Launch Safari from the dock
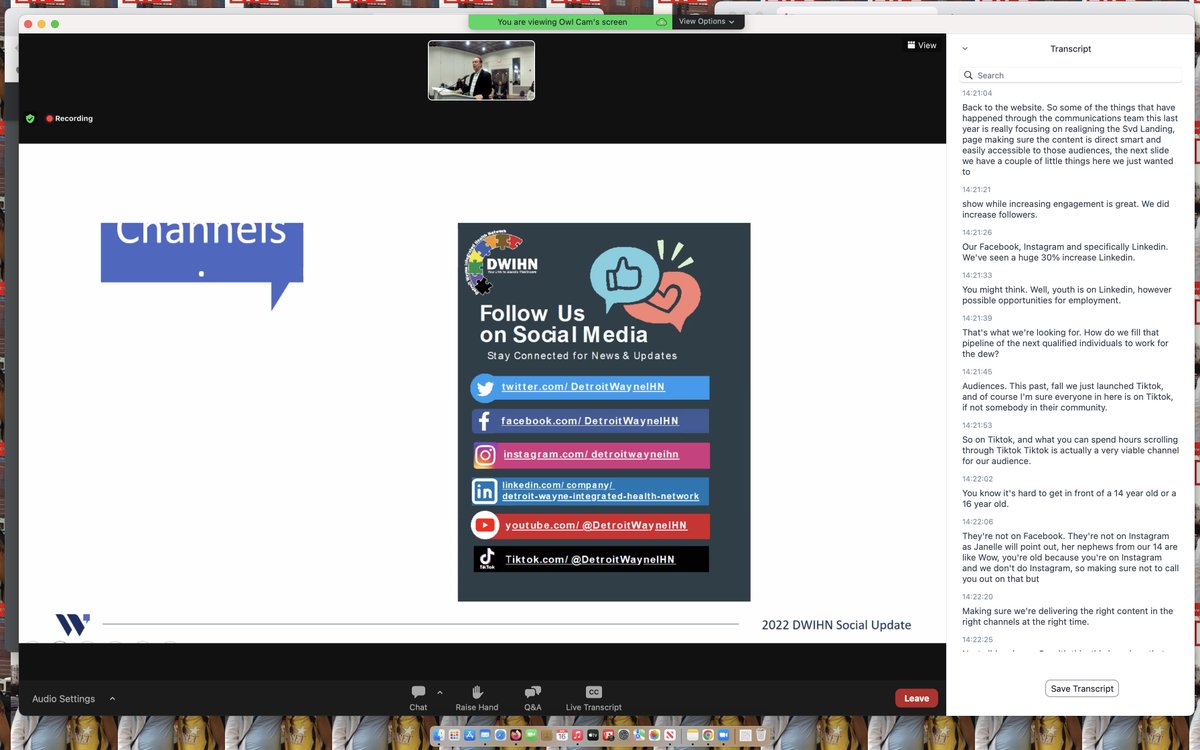The image size is (1200, 750). tap(500, 735)
